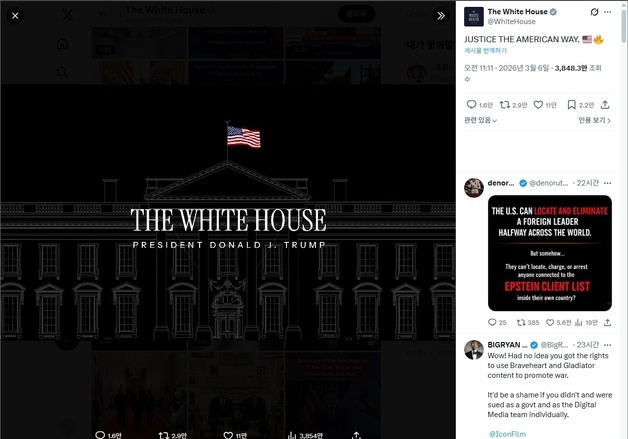
Task: Collapse the sidebar with double chevron icon
Action: tap(441, 16)
